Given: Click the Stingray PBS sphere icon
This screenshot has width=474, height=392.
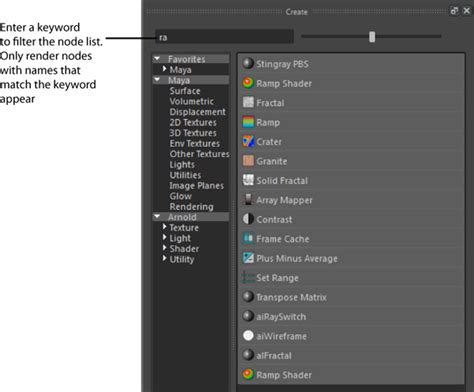Looking at the screenshot, I should pyautogui.click(x=248, y=63).
